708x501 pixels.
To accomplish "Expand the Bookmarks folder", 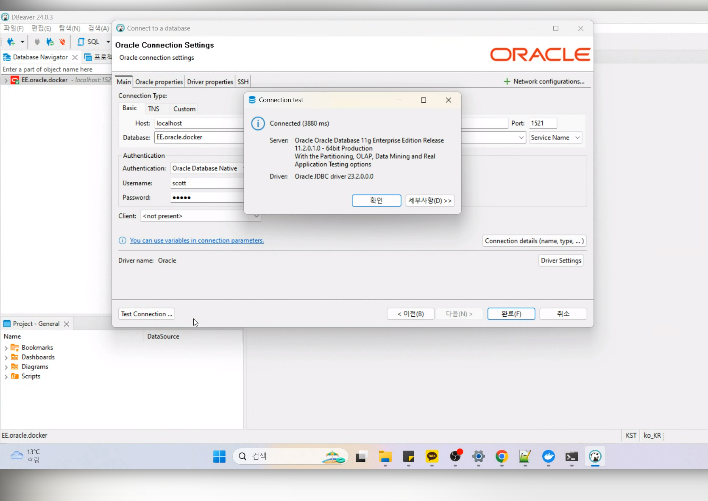I will tap(5, 348).
